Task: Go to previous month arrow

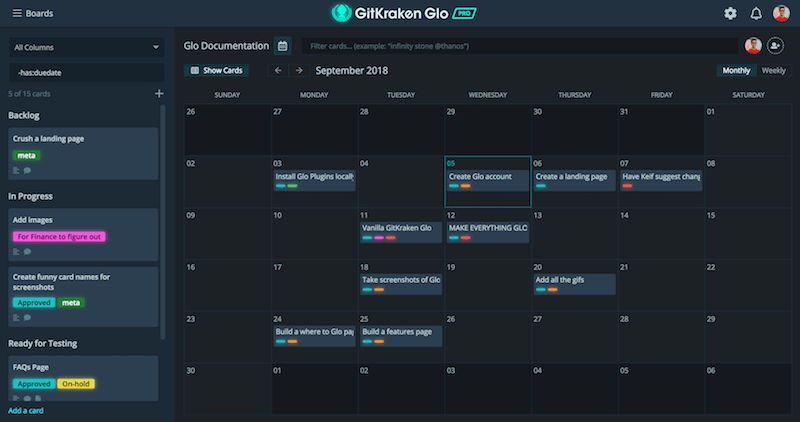Action: coord(278,70)
